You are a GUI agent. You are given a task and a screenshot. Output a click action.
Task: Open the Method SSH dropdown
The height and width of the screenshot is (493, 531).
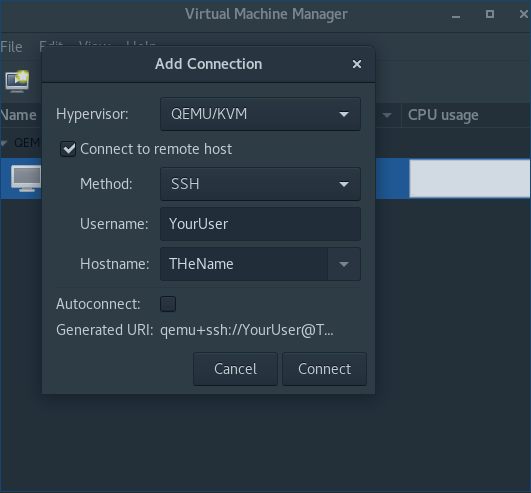[x=260, y=184]
